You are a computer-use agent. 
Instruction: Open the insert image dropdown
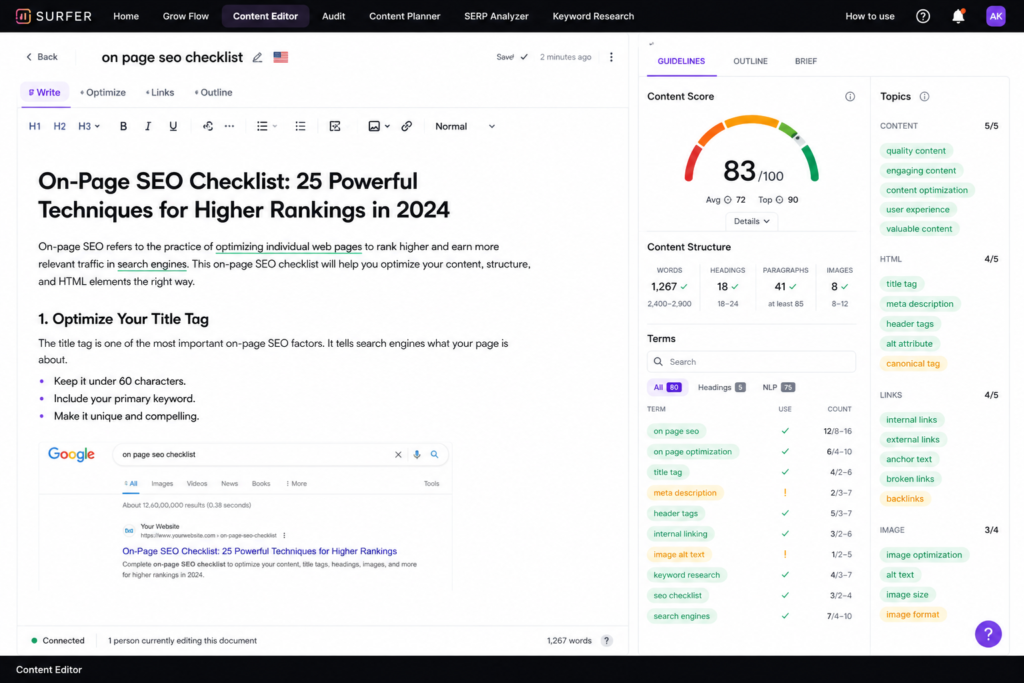379,126
